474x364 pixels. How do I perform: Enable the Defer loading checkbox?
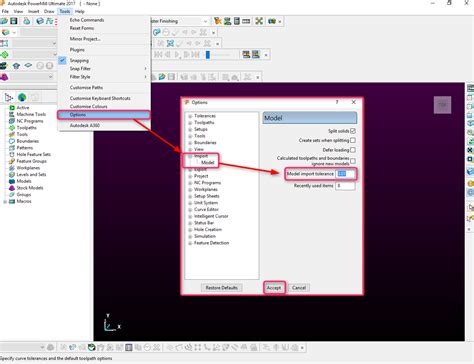click(x=353, y=150)
